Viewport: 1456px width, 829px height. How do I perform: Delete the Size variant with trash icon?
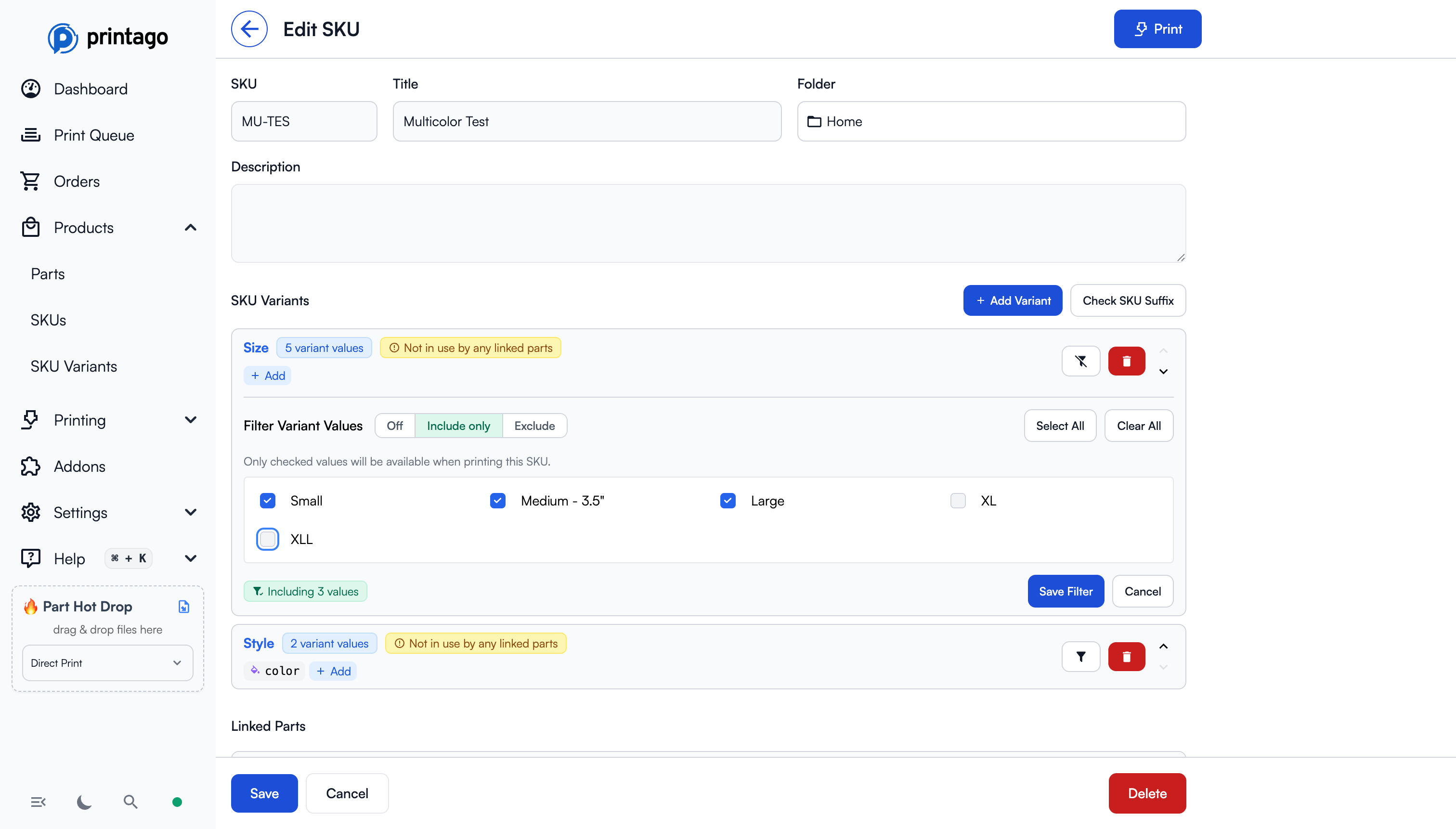pyautogui.click(x=1126, y=361)
